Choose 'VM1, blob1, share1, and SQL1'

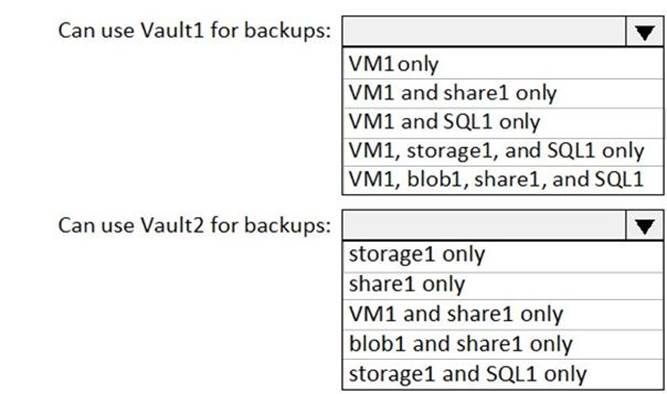pyautogui.click(x=502, y=180)
